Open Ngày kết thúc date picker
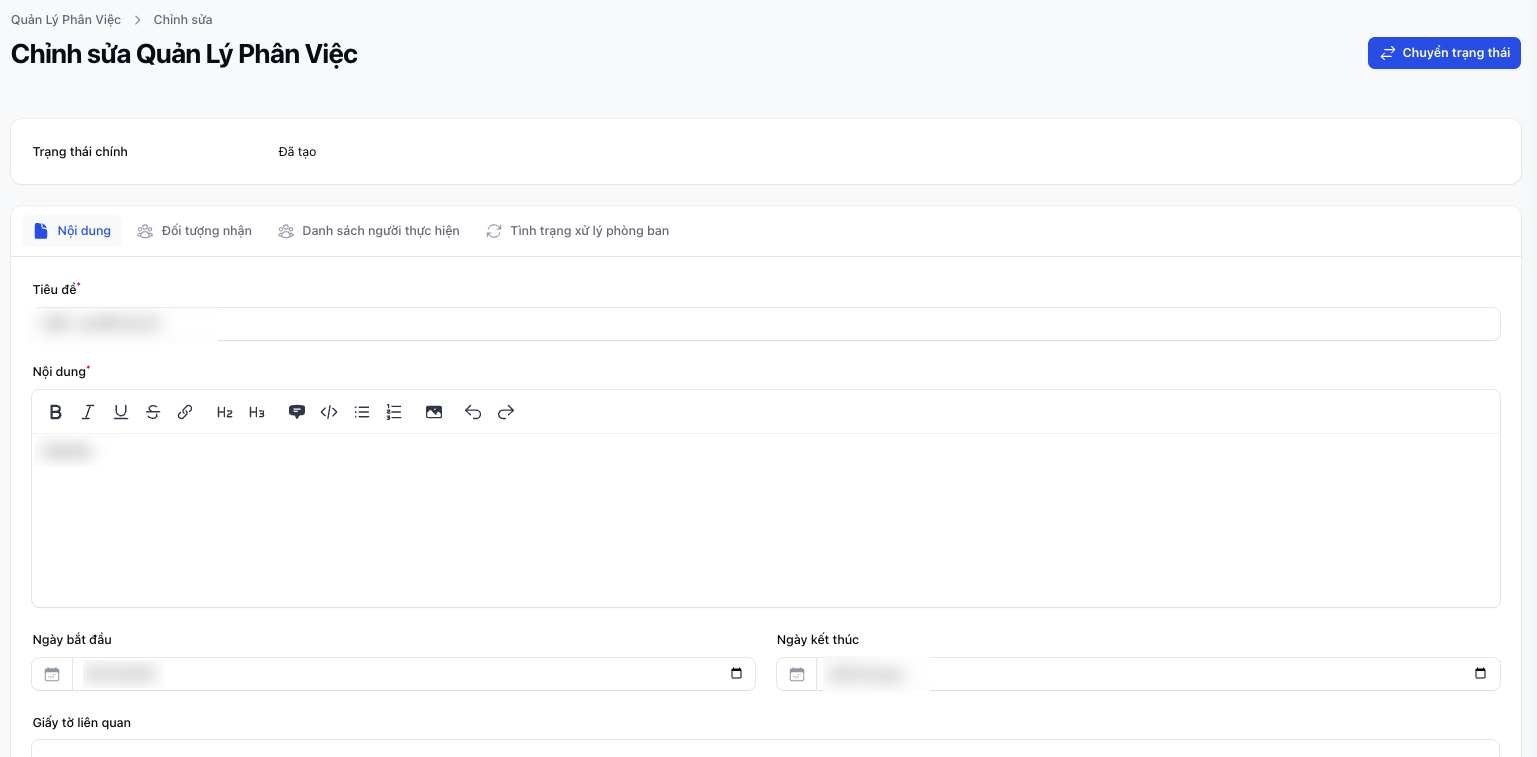The width and height of the screenshot is (1537, 757). tap(1480, 674)
